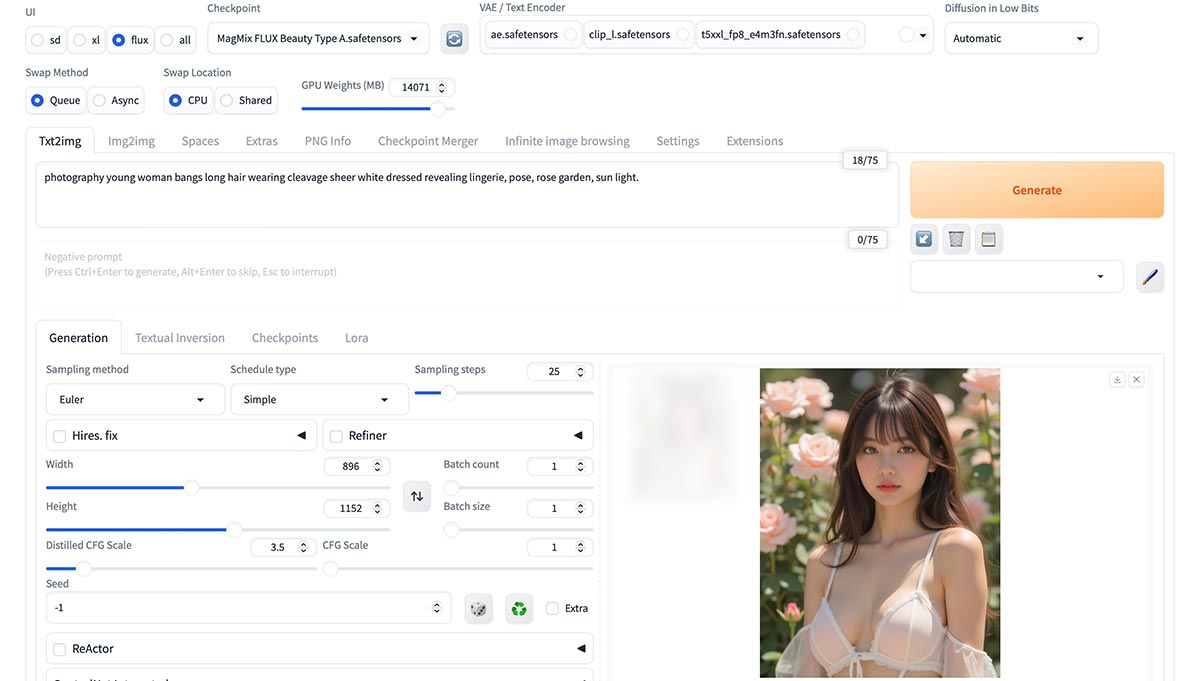Select the Async swap method radio button

[x=98, y=100]
